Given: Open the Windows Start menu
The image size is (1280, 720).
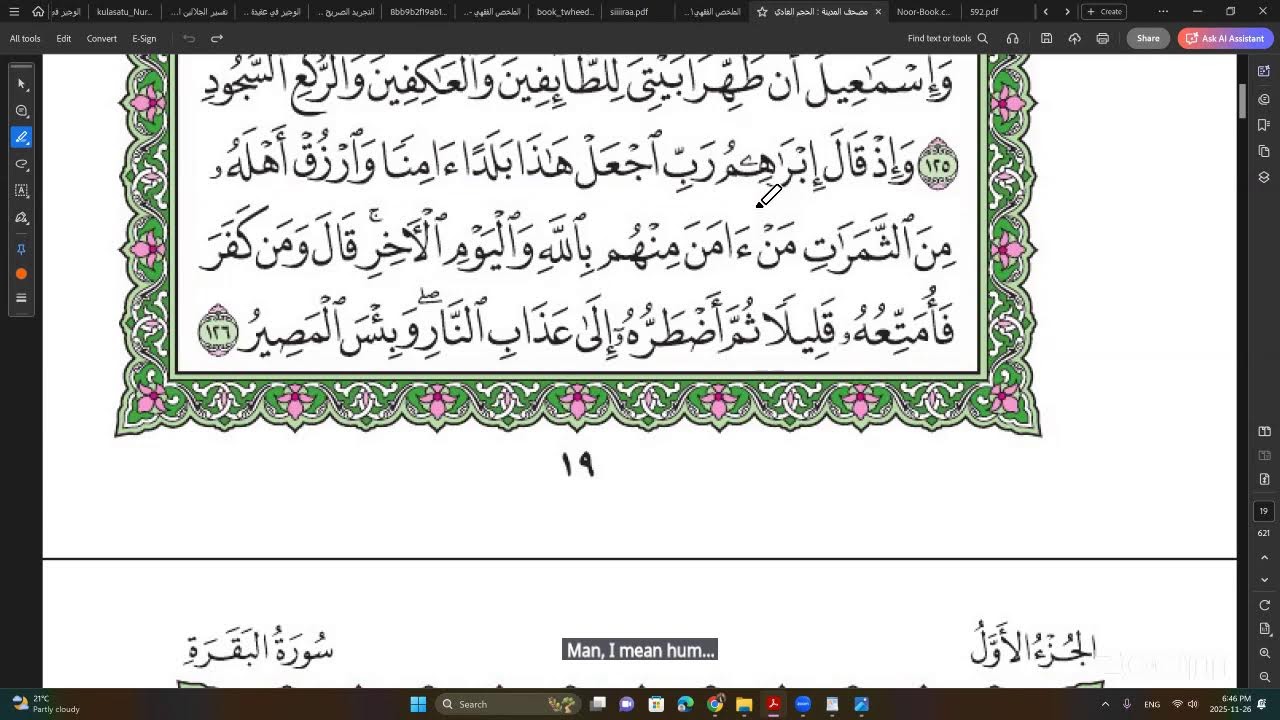Looking at the screenshot, I should (418, 704).
